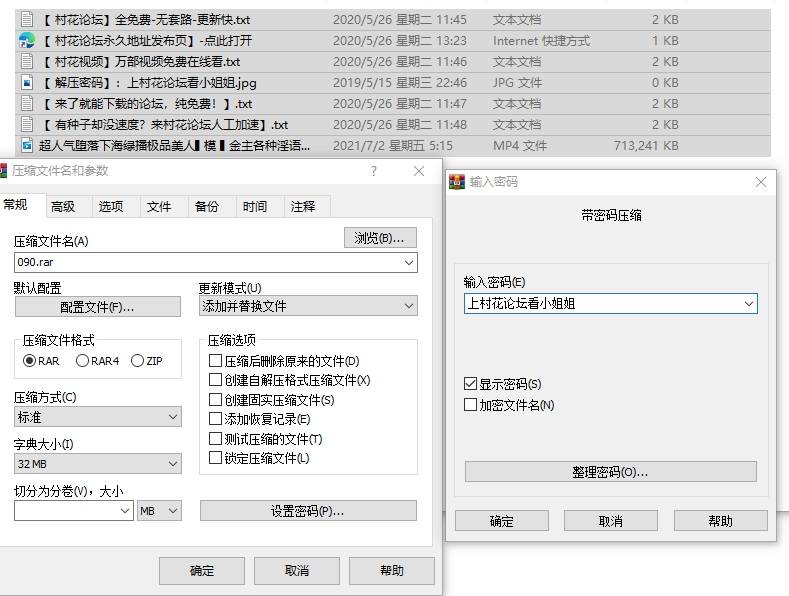Click the Internet shortcut Edge icon
The height and width of the screenshot is (596, 789).
click(x=27, y=41)
